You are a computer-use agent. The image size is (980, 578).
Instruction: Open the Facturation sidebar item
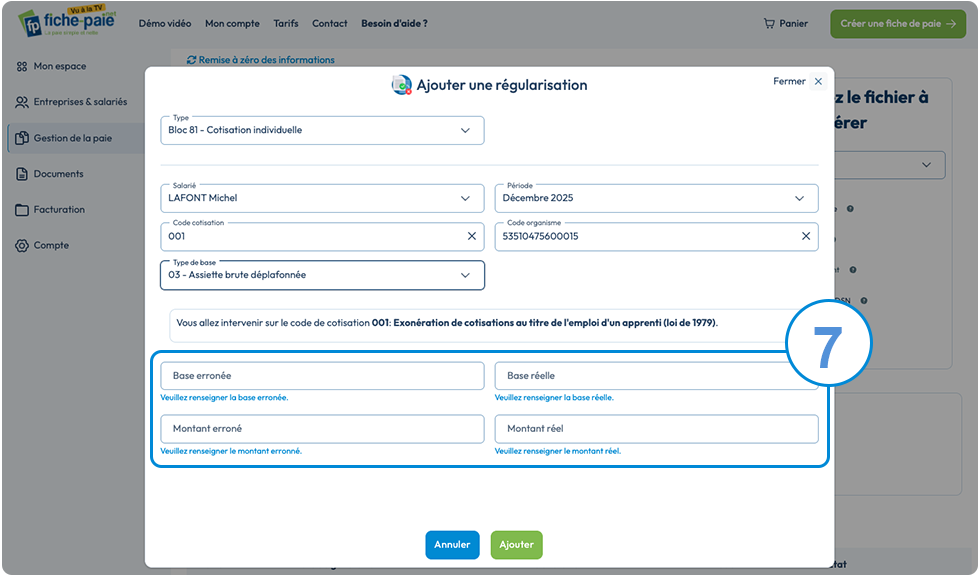point(50,210)
